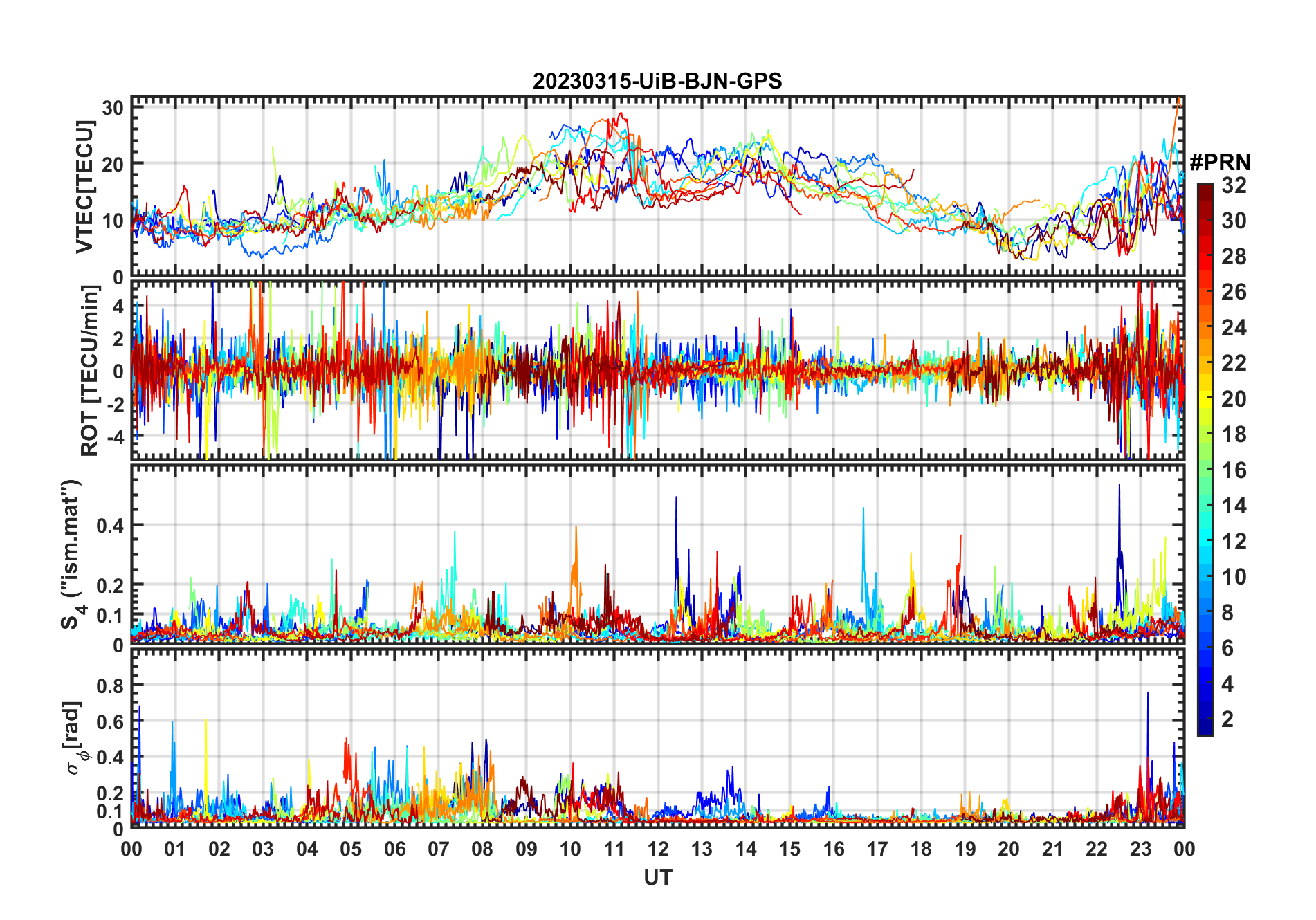1316x920 pixels.
Task: Click the UT x-axis label
Action: (658, 878)
